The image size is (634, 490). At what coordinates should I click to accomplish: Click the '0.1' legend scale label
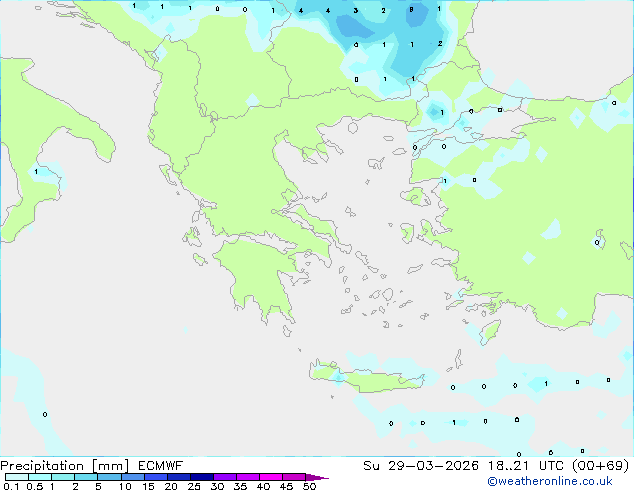click(11, 486)
